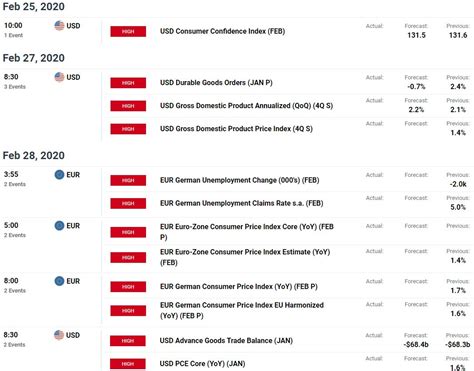This screenshot has height=371, width=474.
Task: Click the EU flag icon beside the 3:55 events
Action: 59,175
